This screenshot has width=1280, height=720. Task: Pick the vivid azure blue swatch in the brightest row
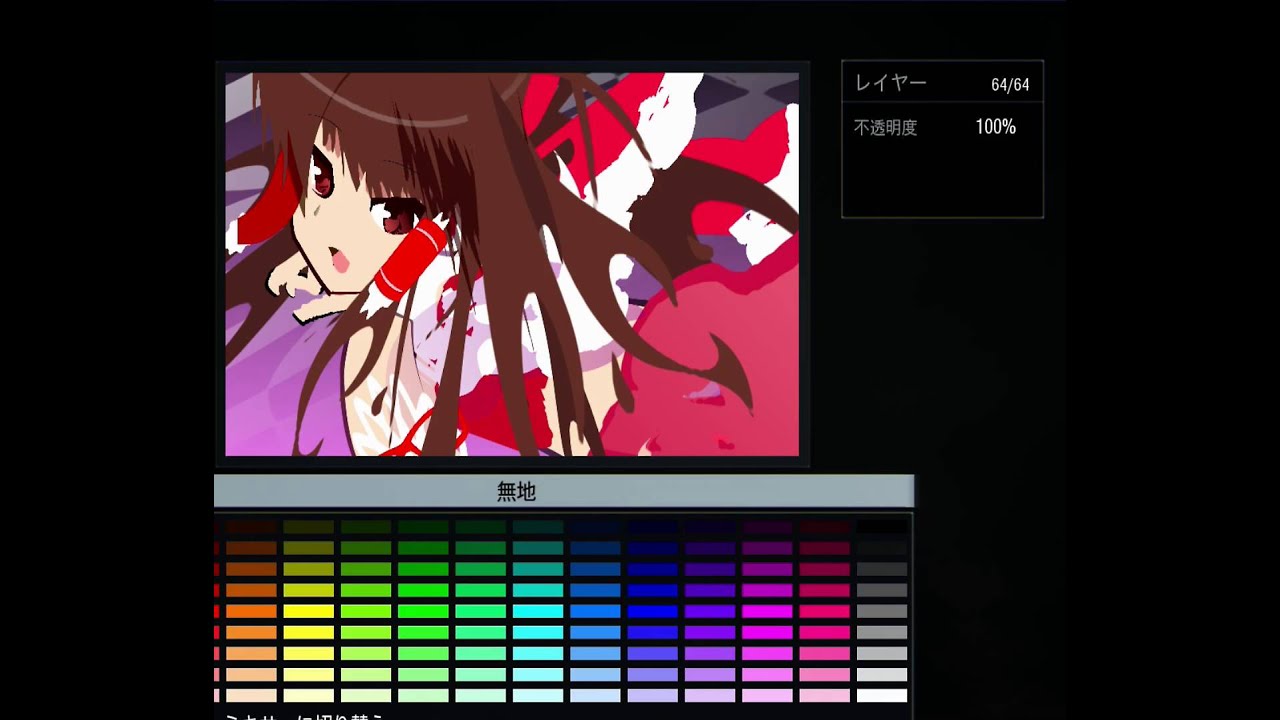tap(596, 611)
